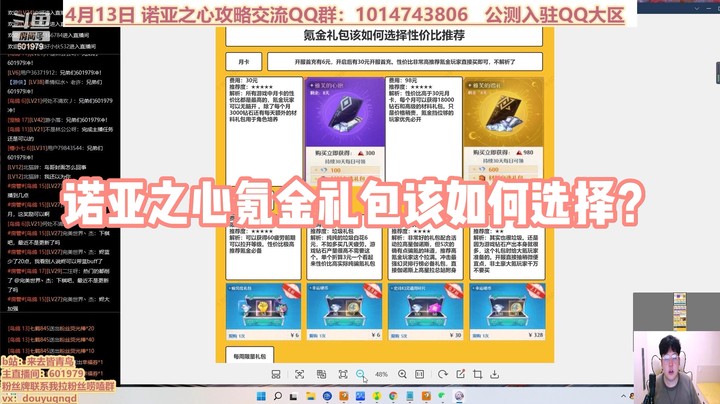Open the Windows Start menu
Viewport: 720px width, 404px height.
[261, 396]
